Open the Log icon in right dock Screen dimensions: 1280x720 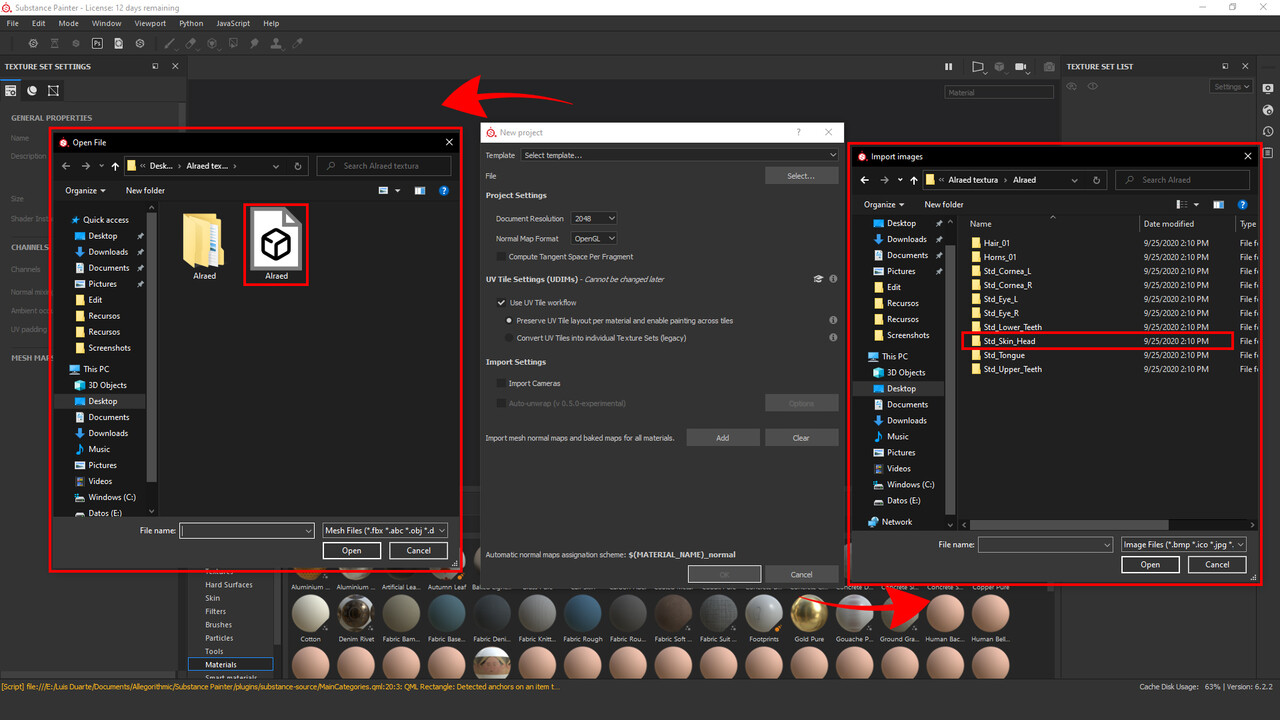tap(1268, 153)
